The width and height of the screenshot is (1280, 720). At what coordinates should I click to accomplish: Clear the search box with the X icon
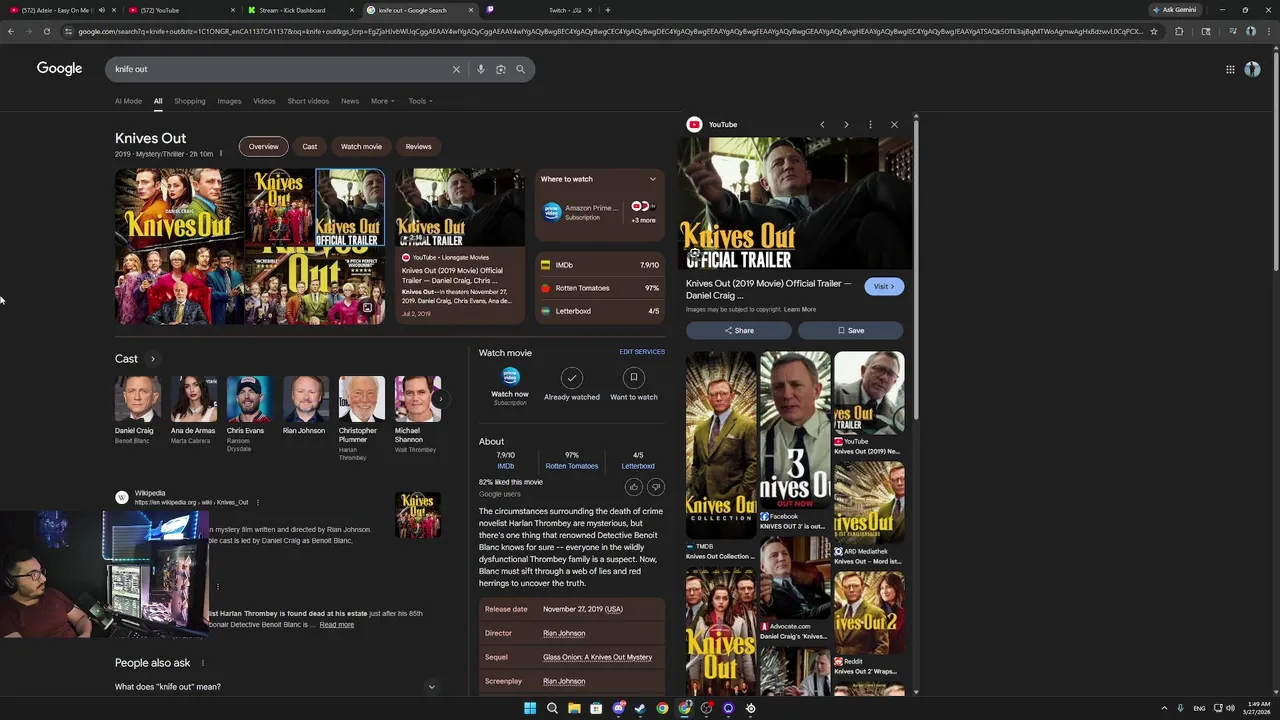click(x=456, y=69)
